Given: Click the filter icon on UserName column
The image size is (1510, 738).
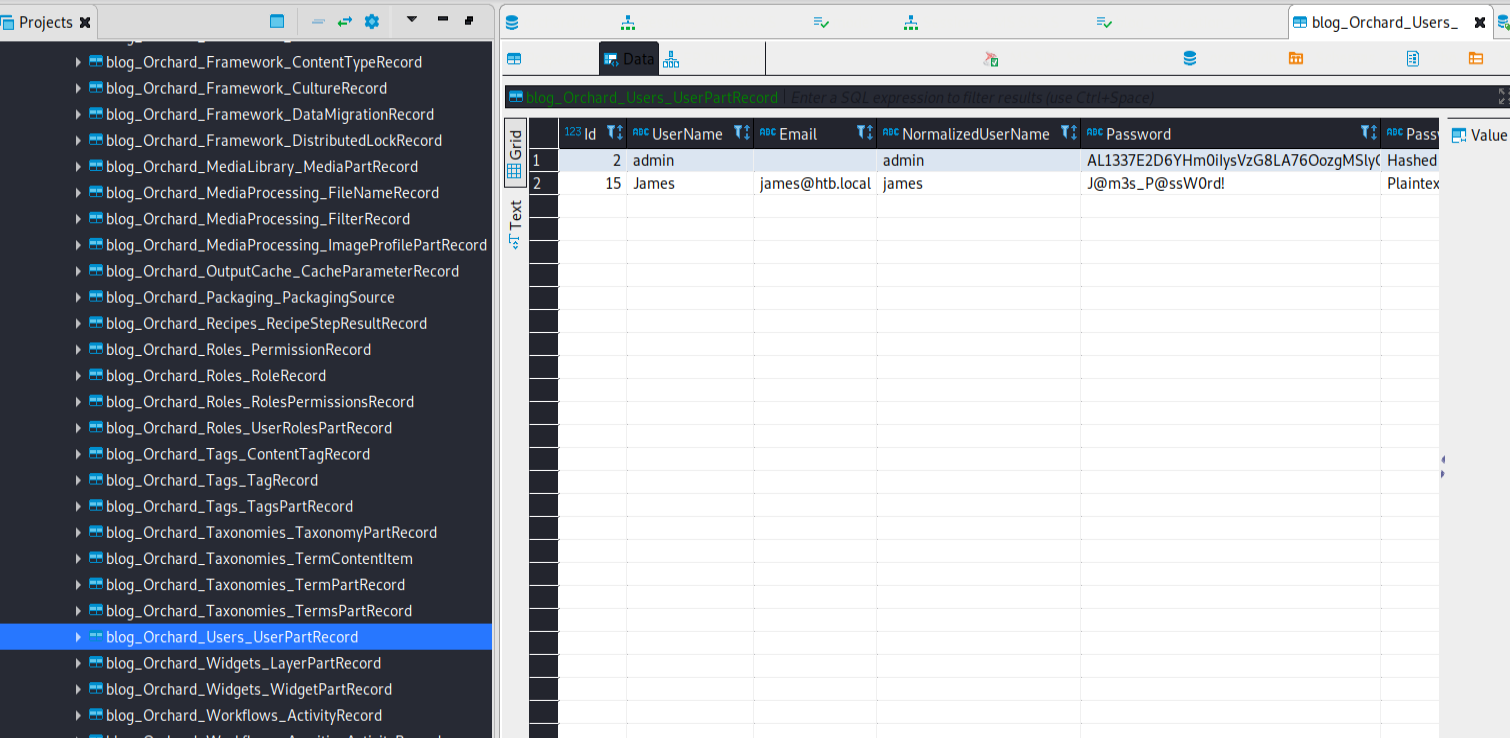Looking at the screenshot, I should (740, 133).
